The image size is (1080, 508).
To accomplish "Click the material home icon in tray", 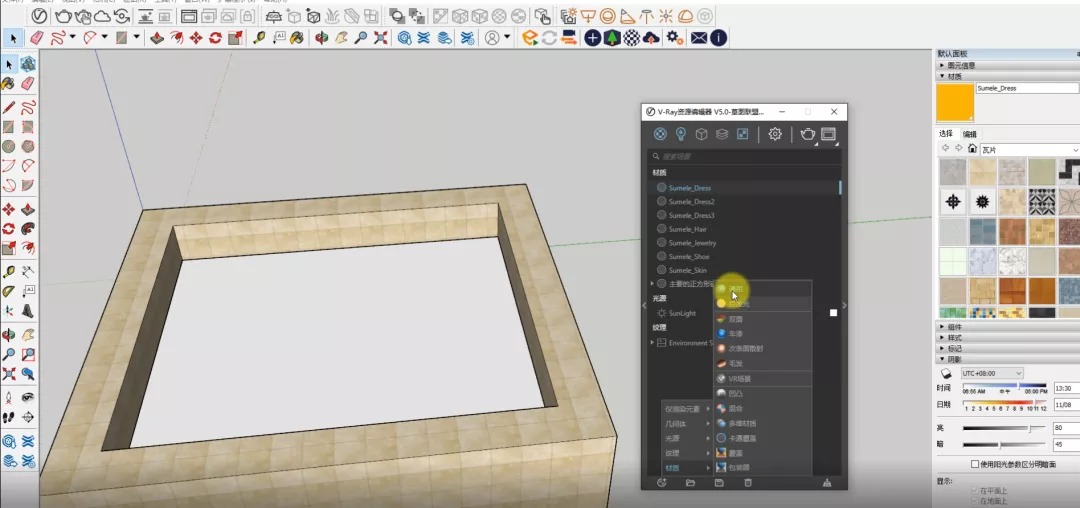I will click(972, 149).
